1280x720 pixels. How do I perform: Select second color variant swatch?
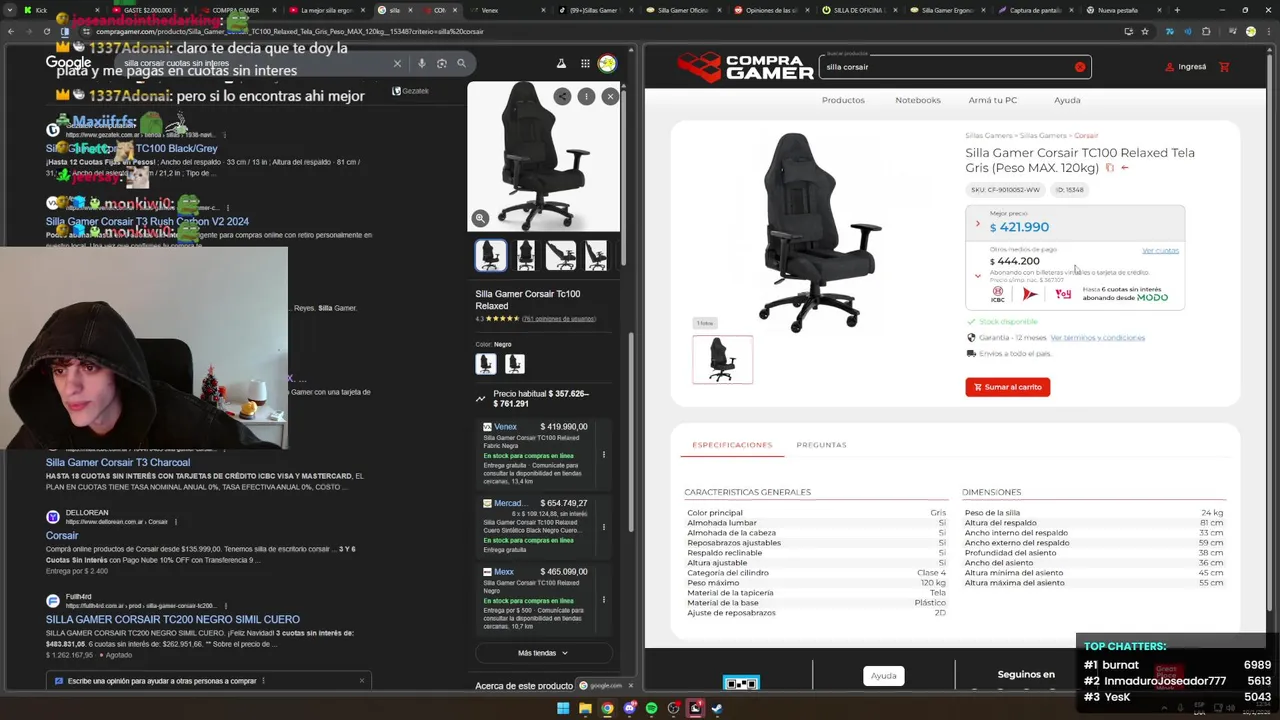(x=514, y=364)
